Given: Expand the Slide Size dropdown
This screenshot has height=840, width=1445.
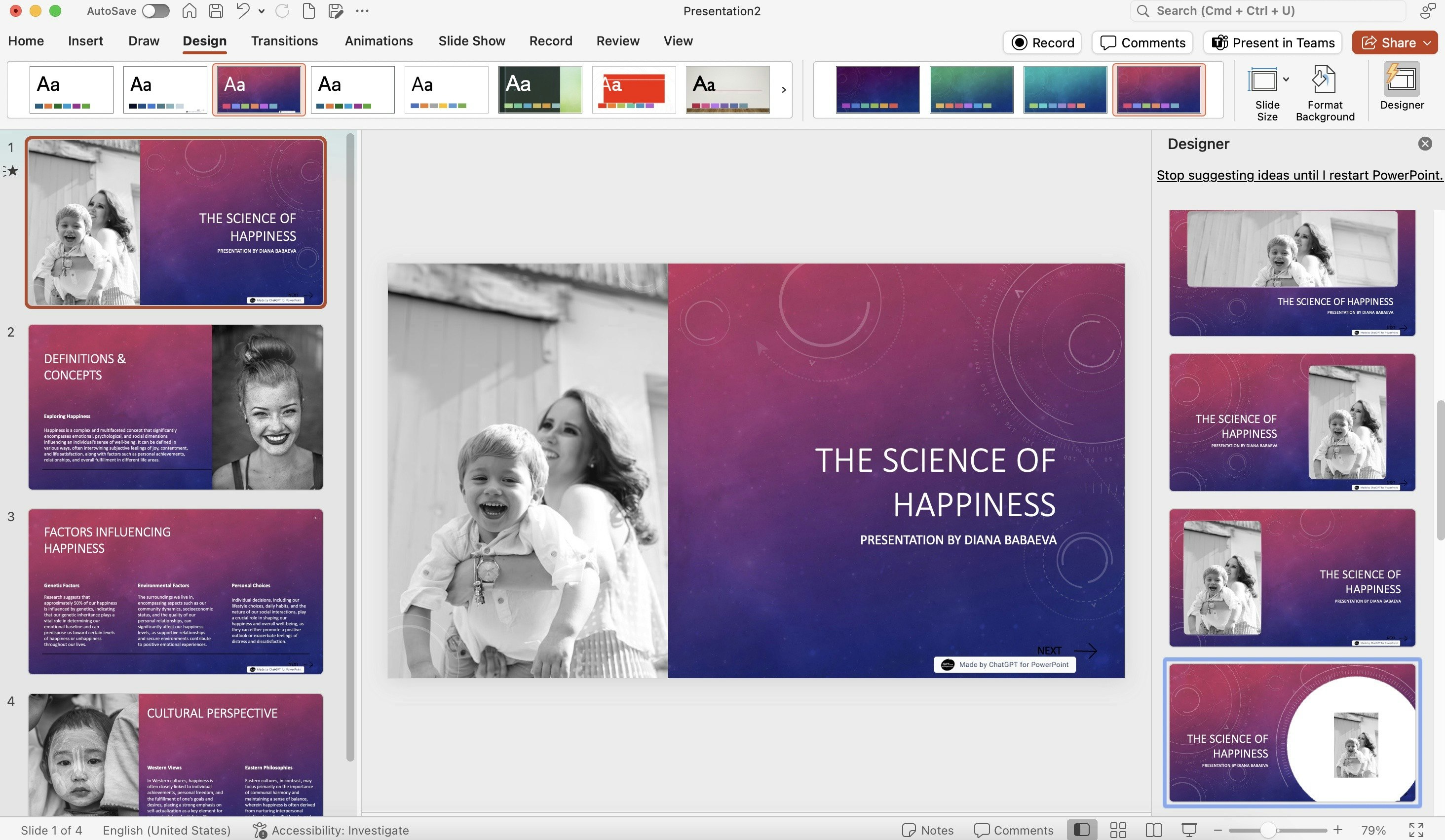Looking at the screenshot, I should [1286, 79].
